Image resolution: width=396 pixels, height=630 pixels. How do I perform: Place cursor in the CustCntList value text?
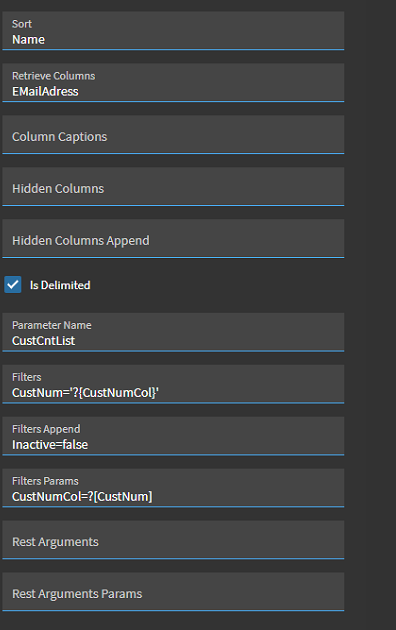(43, 341)
